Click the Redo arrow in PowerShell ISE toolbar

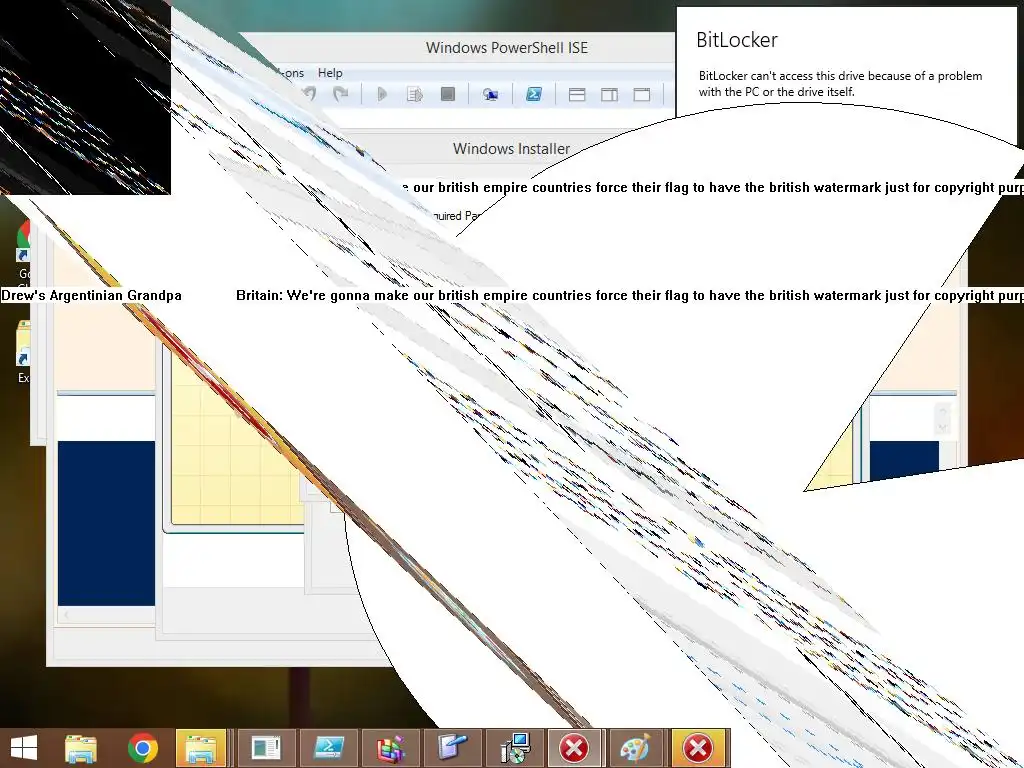tap(341, 94)
